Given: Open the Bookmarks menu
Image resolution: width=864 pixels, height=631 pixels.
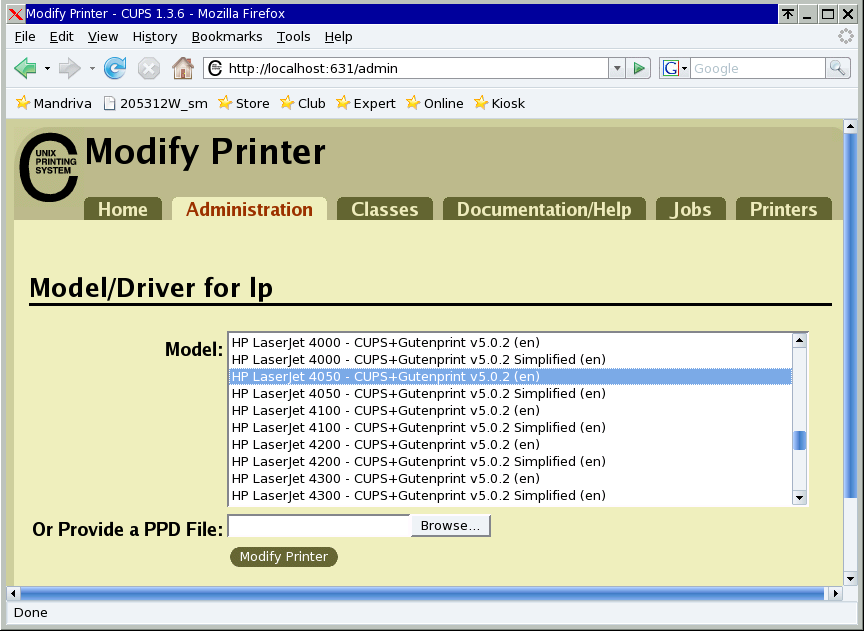Looking at the screenshot, I should pyautogui.click(x=227, y=36).
